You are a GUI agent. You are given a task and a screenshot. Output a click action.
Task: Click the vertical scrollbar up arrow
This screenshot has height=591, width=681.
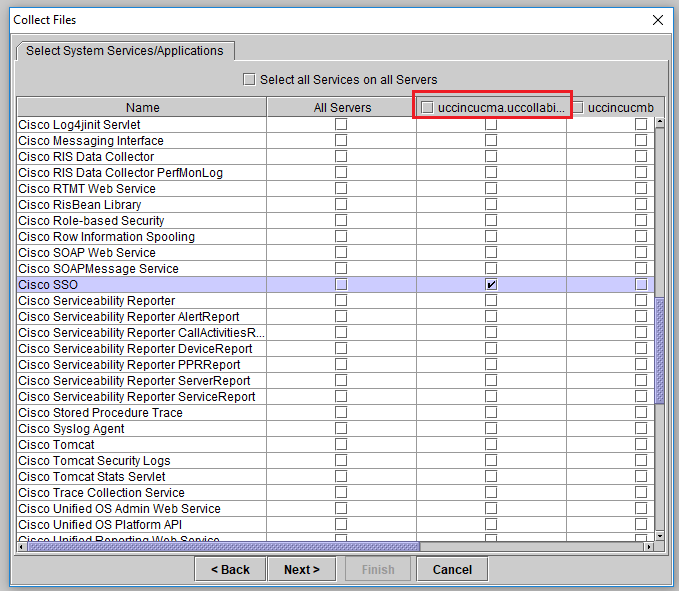660,122
